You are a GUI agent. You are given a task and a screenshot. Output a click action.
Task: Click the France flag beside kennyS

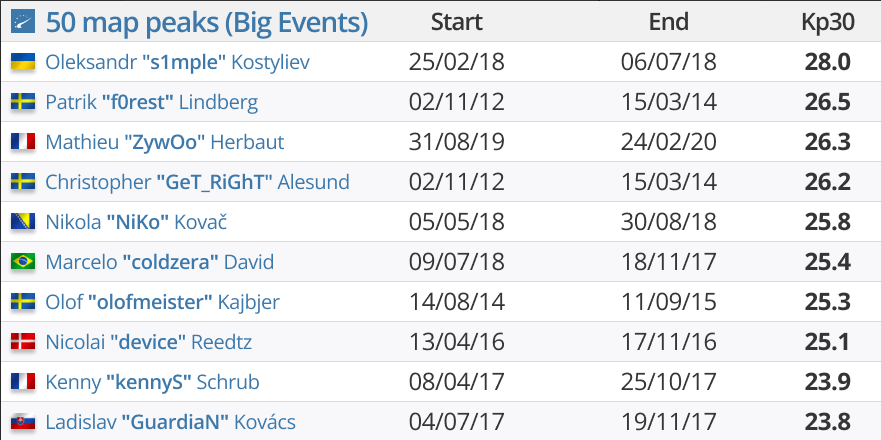[x=23, y=382]
